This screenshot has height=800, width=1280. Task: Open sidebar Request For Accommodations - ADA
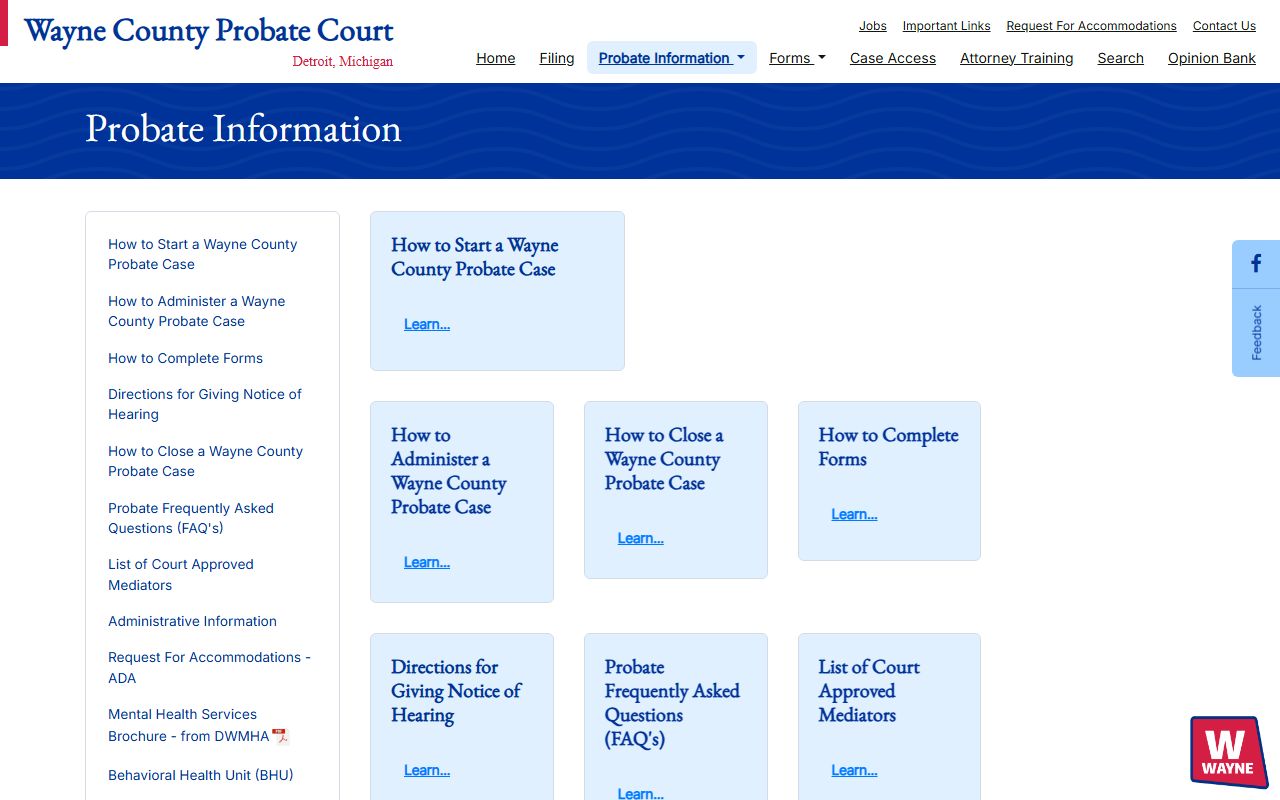pos(209,667)
